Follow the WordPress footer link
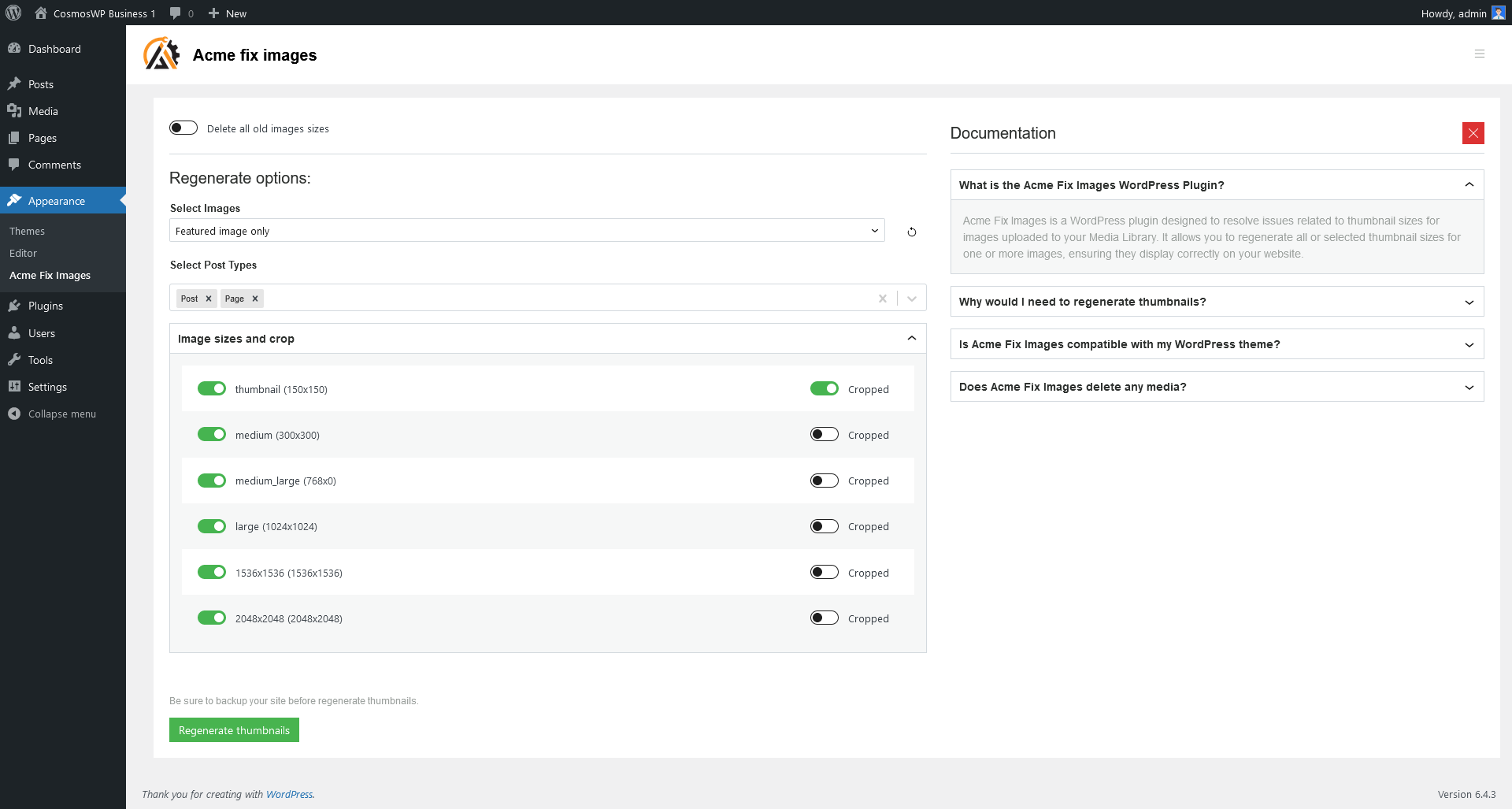1512x809 pixels. [x=289, y=794]
